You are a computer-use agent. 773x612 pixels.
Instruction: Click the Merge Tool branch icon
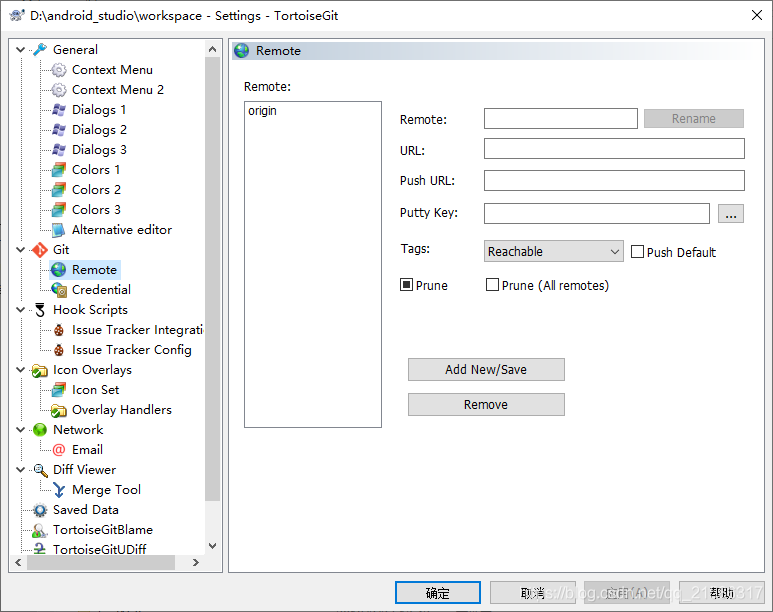[x=59, y=490]
